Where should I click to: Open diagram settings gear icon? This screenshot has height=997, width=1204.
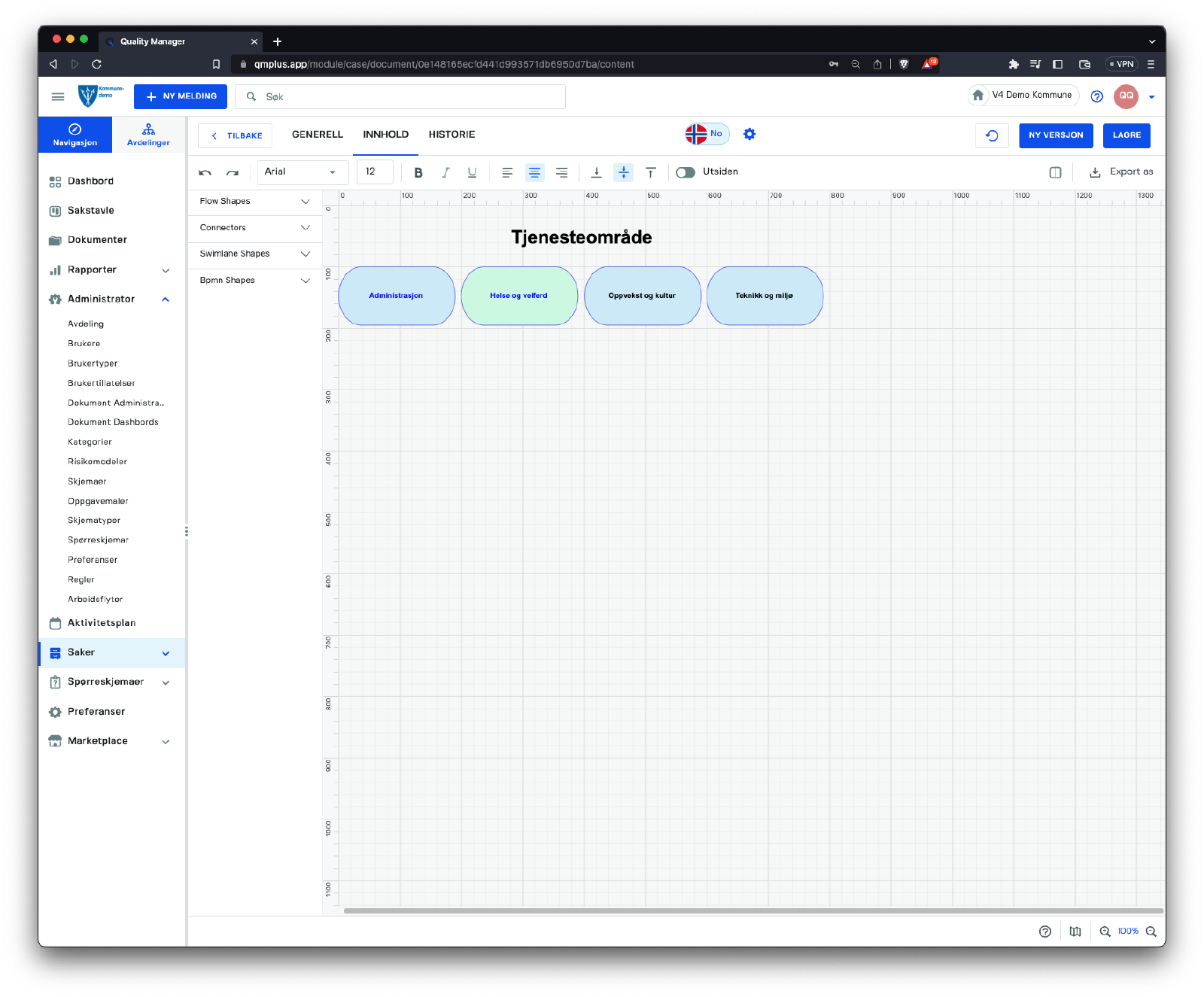pyautogui.click(x=749, y=134)
